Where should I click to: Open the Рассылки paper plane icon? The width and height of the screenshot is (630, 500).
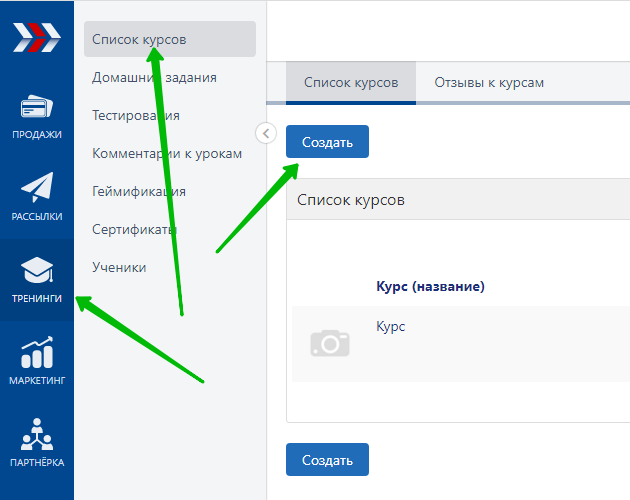click(x=37, y=189)
